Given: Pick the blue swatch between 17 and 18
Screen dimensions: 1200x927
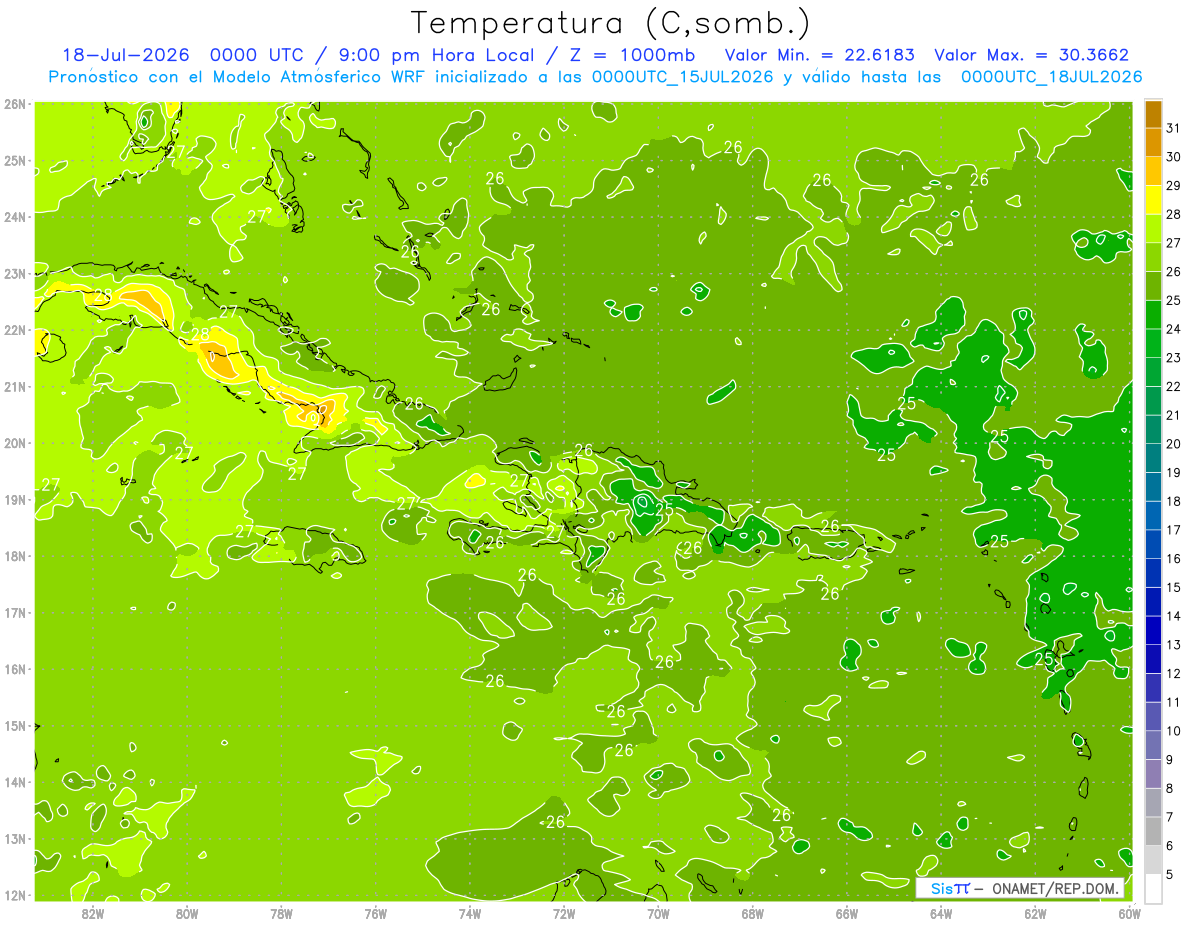Looking at the screenshot, I should 1153,516.
